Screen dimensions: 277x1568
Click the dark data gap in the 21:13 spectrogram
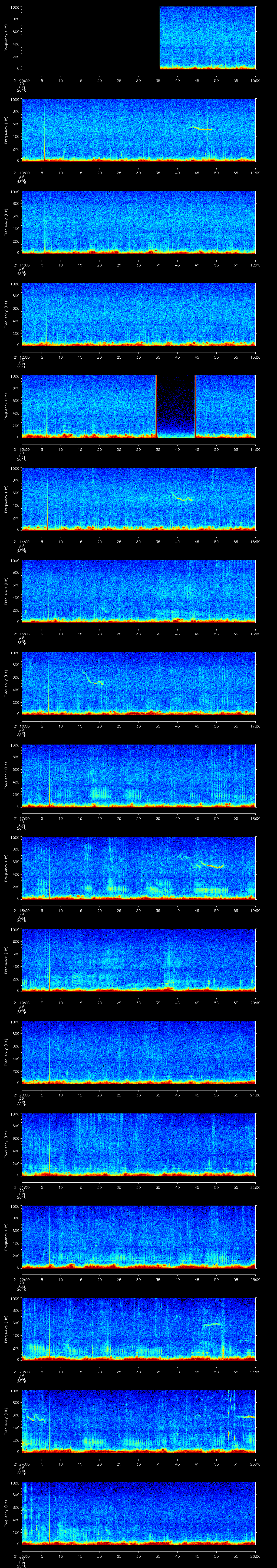point(176,407)
